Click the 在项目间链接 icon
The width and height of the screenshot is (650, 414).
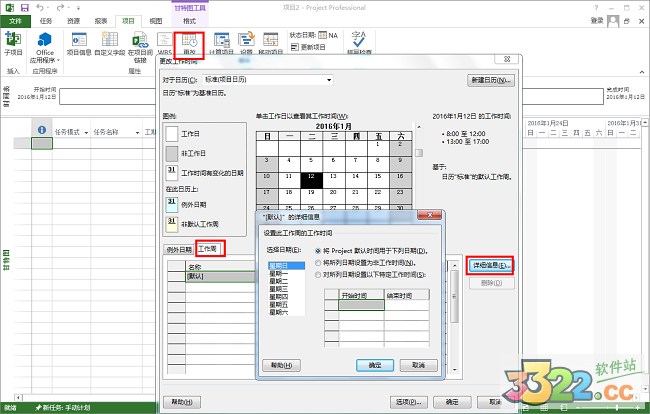tap(140, 40)
